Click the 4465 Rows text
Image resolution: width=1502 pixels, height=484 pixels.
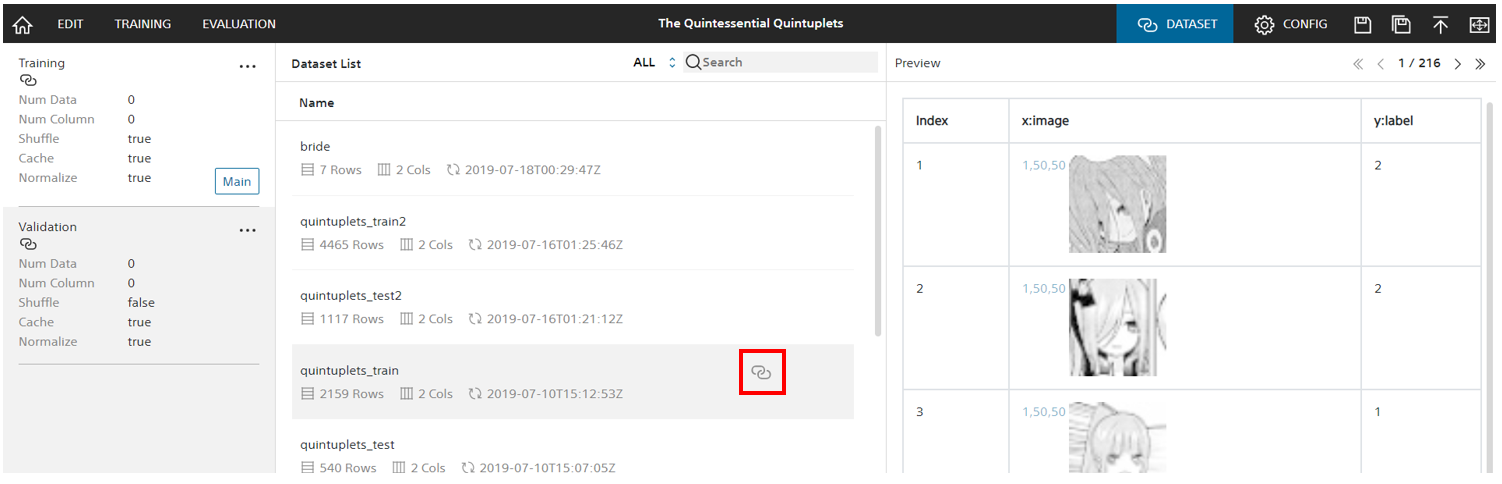click(x=351, y=245)
